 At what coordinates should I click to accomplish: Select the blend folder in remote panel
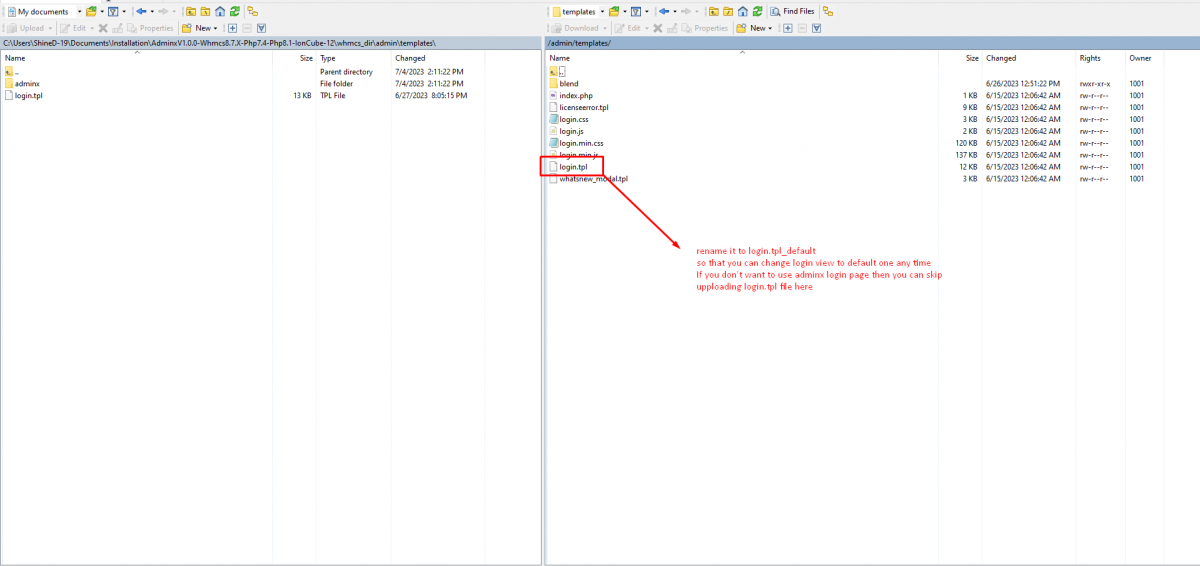(568, 84)
